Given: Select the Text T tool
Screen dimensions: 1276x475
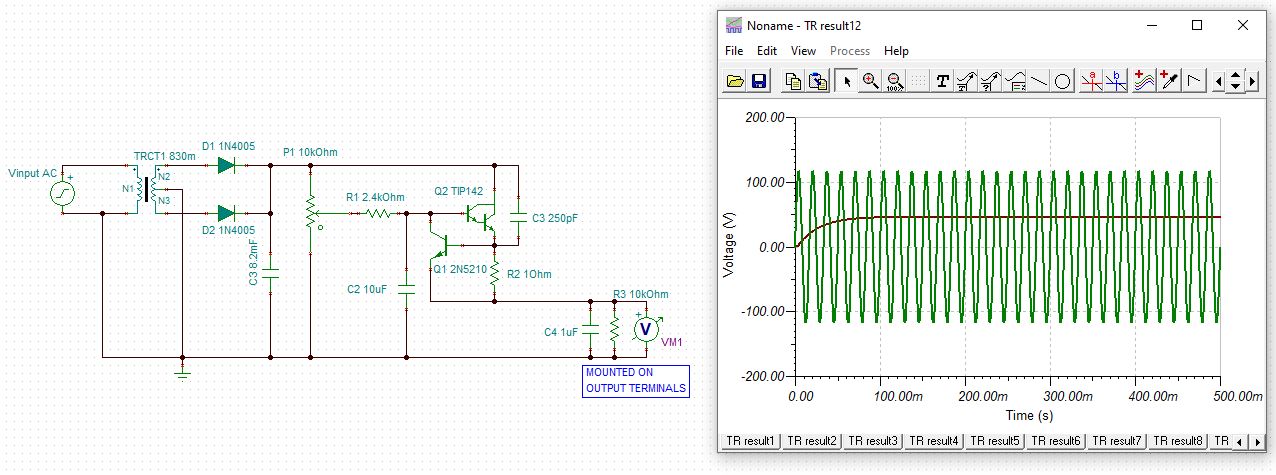Looking at the screenshot, I should pyautogui.click(x=942, y=82).
